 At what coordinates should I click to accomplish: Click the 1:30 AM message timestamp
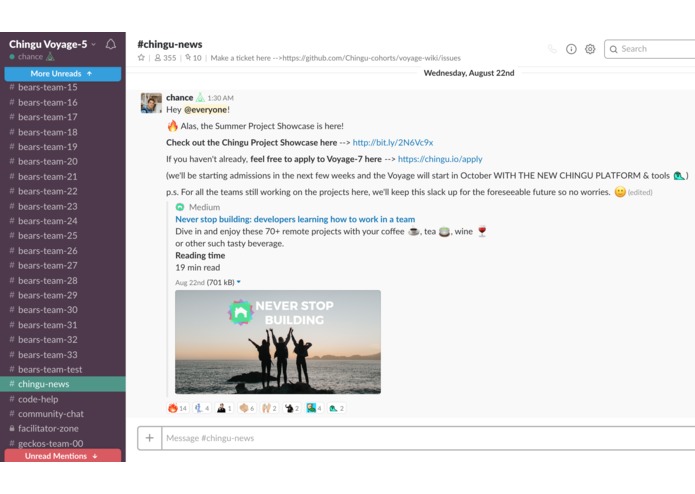(x=220, y=98)
